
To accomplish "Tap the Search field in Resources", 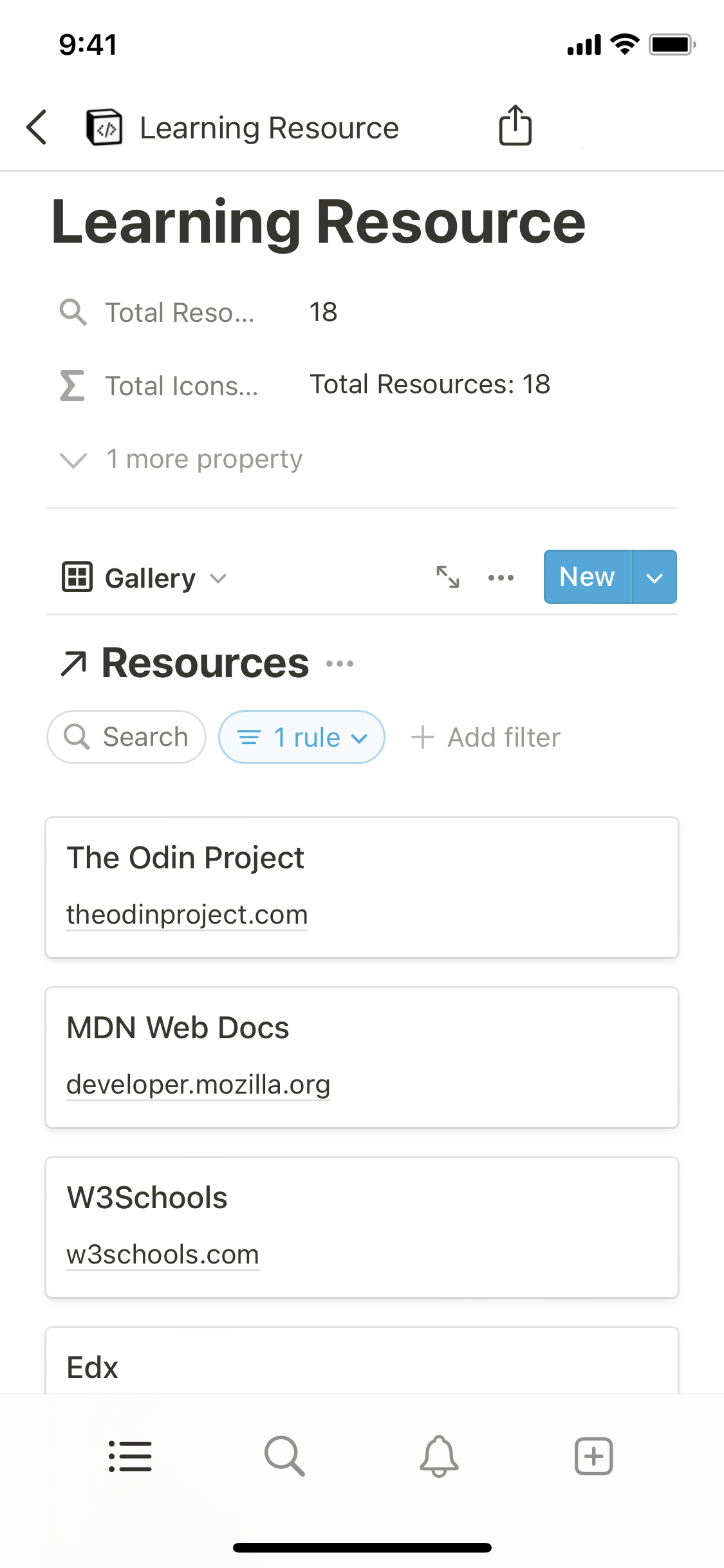I will [x=126, y=738].
